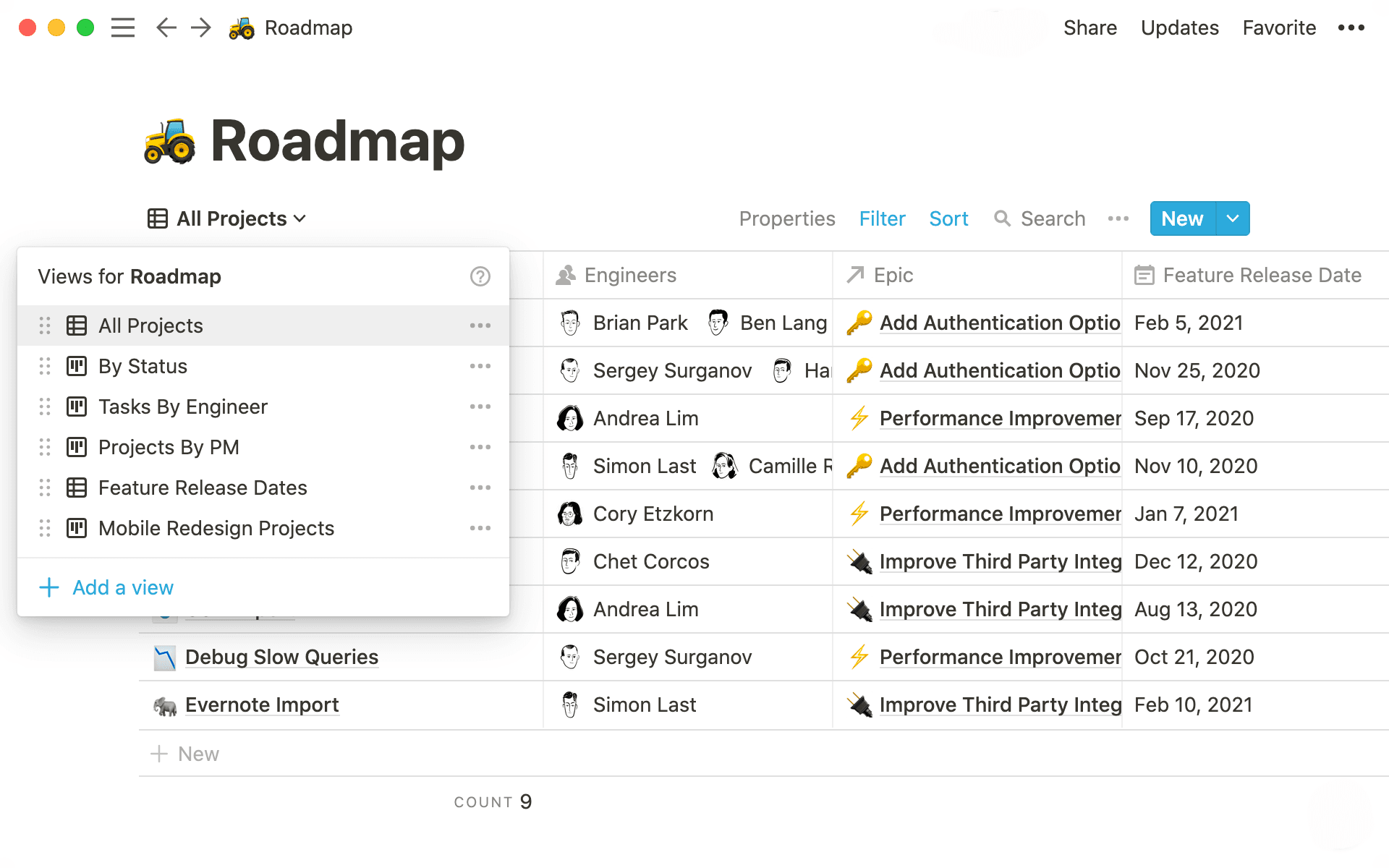
Task: Click the key icon beside Add Authentication Options
Action: click(858, 323)
